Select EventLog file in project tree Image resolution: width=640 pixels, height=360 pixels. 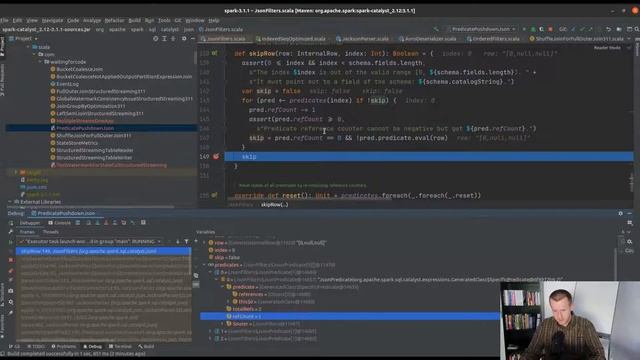click(67, 84)
